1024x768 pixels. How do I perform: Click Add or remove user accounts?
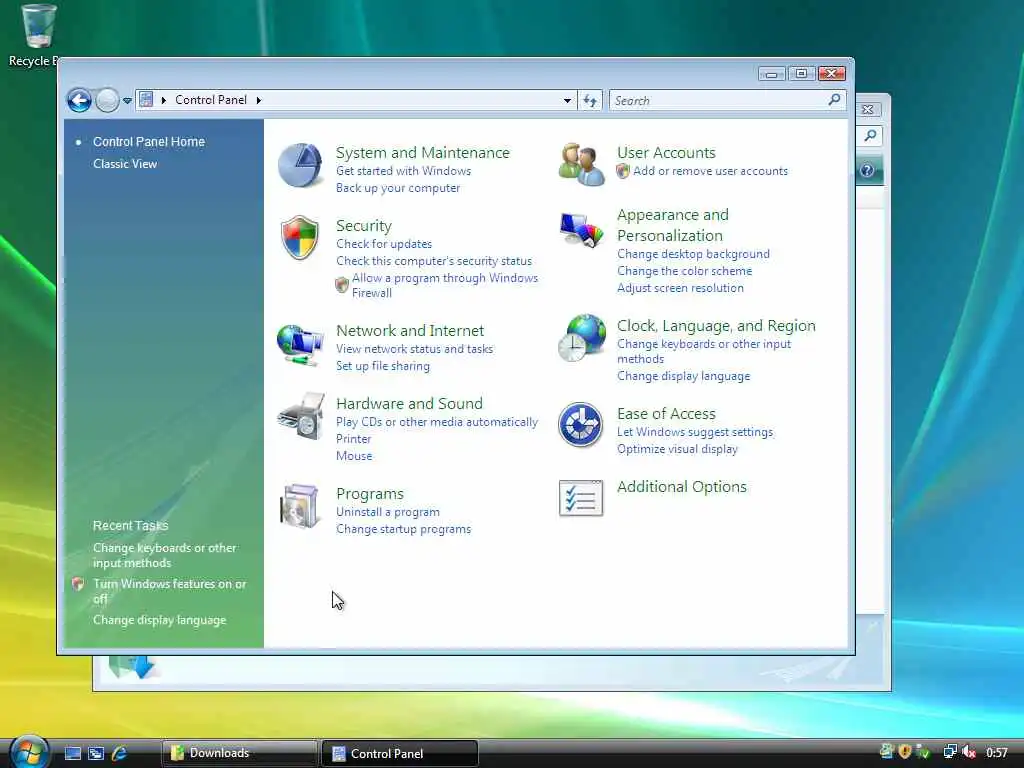click(711, 171)
